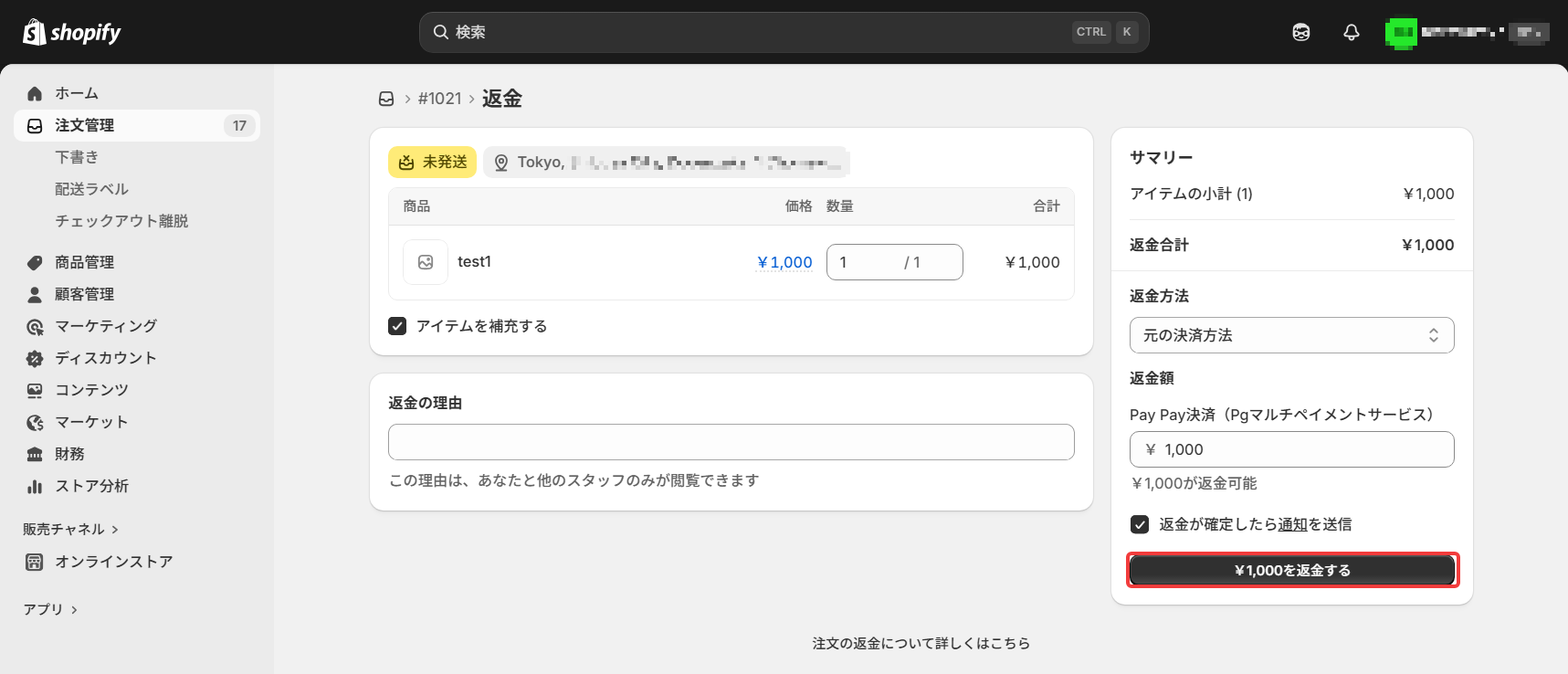
Task: Click the ストア分析 bar chart icon
Action: click(35, 486)
